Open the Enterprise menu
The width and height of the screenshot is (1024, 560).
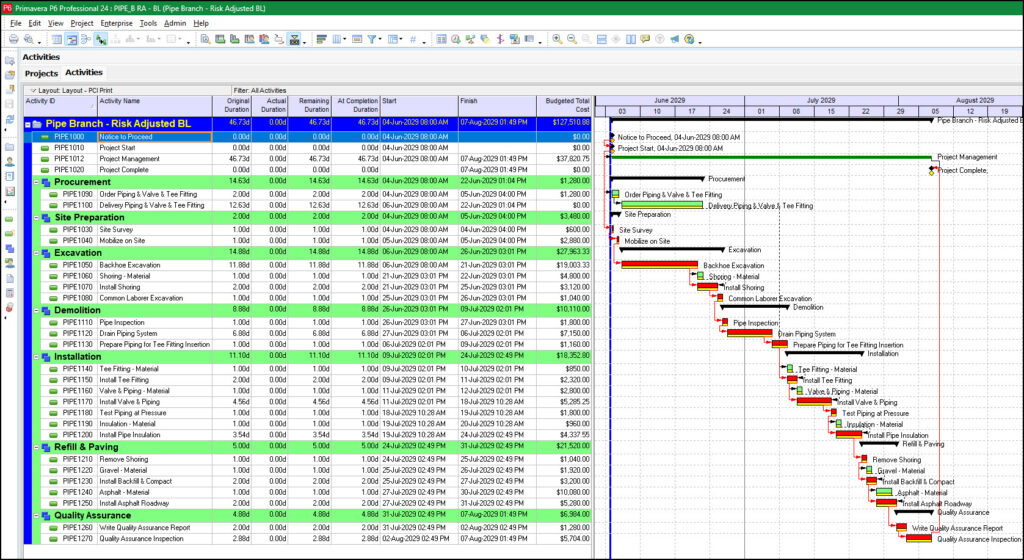click(116, 23)
